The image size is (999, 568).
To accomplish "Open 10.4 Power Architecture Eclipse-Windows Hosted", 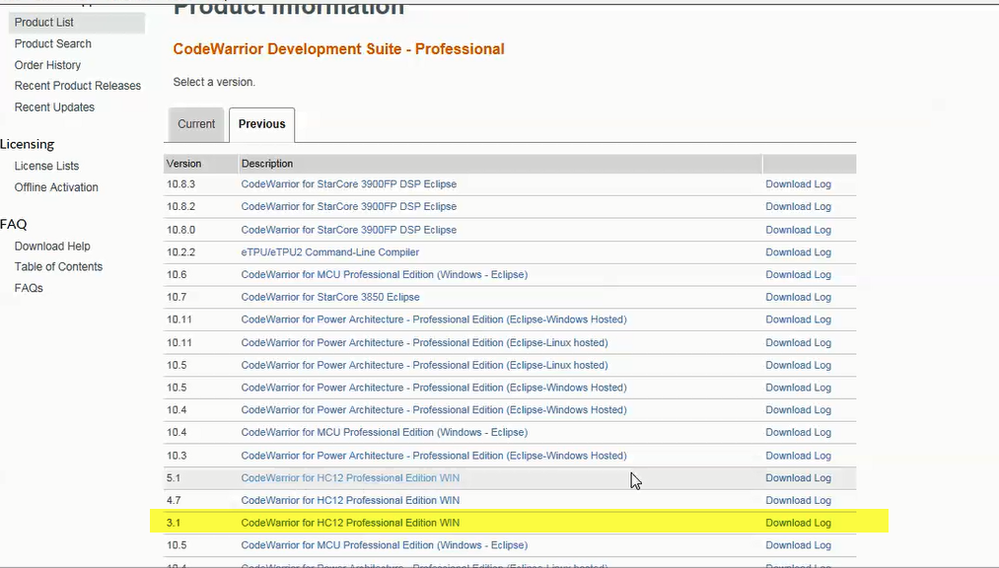I will click(434, 409).
